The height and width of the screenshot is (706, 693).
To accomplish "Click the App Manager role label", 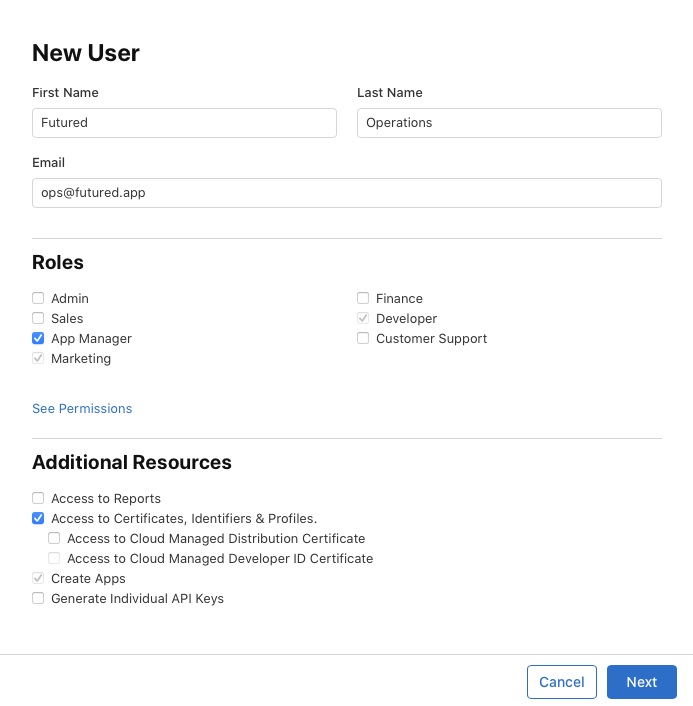I will pyautogui.click(x=91, y=338).
